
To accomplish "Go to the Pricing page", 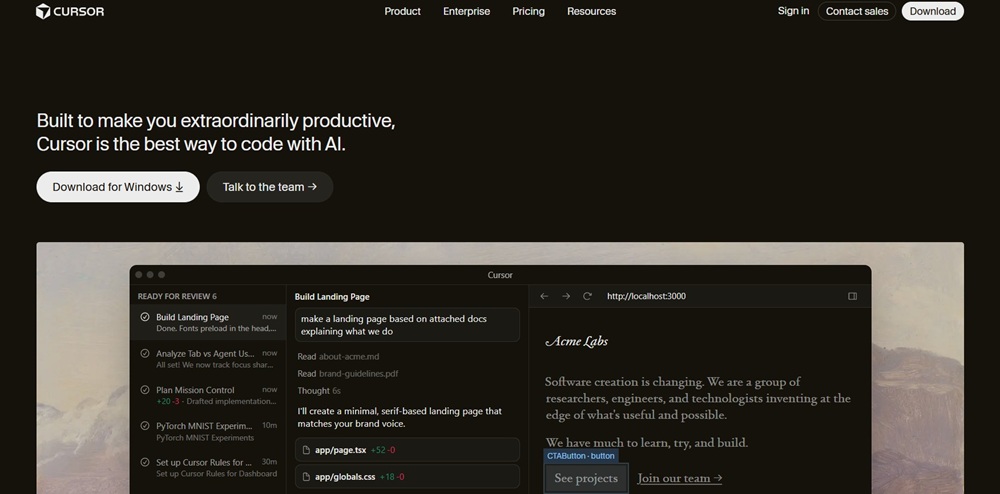I will (x=528, y=11).
